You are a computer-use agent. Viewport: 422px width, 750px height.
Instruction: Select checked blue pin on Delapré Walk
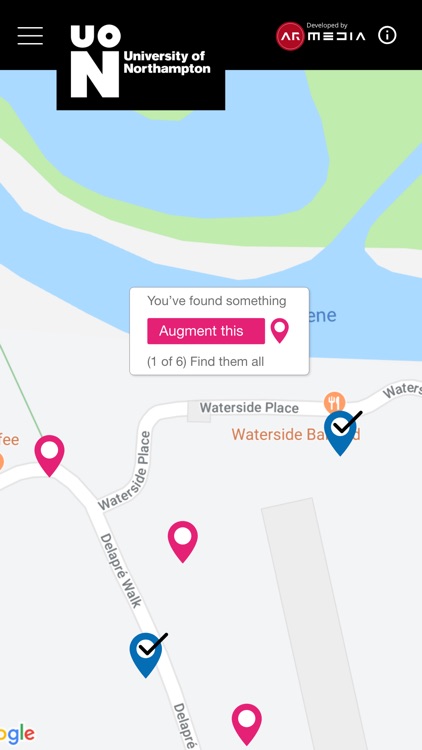pos(146,654)
